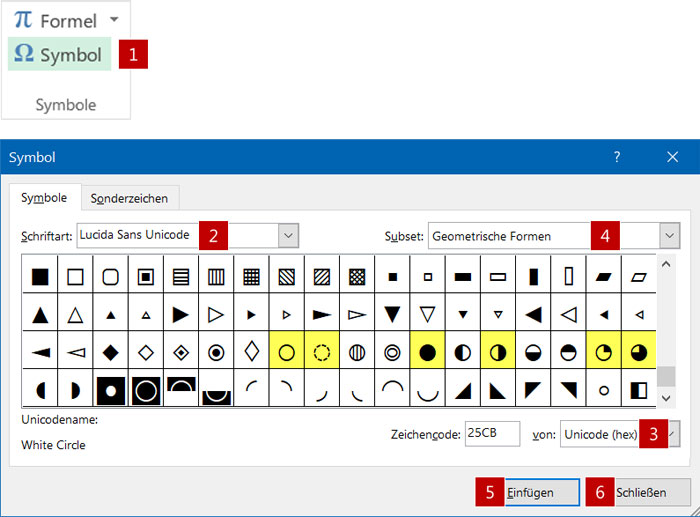This screenshot has width=700, height=517.
Task: Close the Symbol dialog with X
Action: click(672, 157)
